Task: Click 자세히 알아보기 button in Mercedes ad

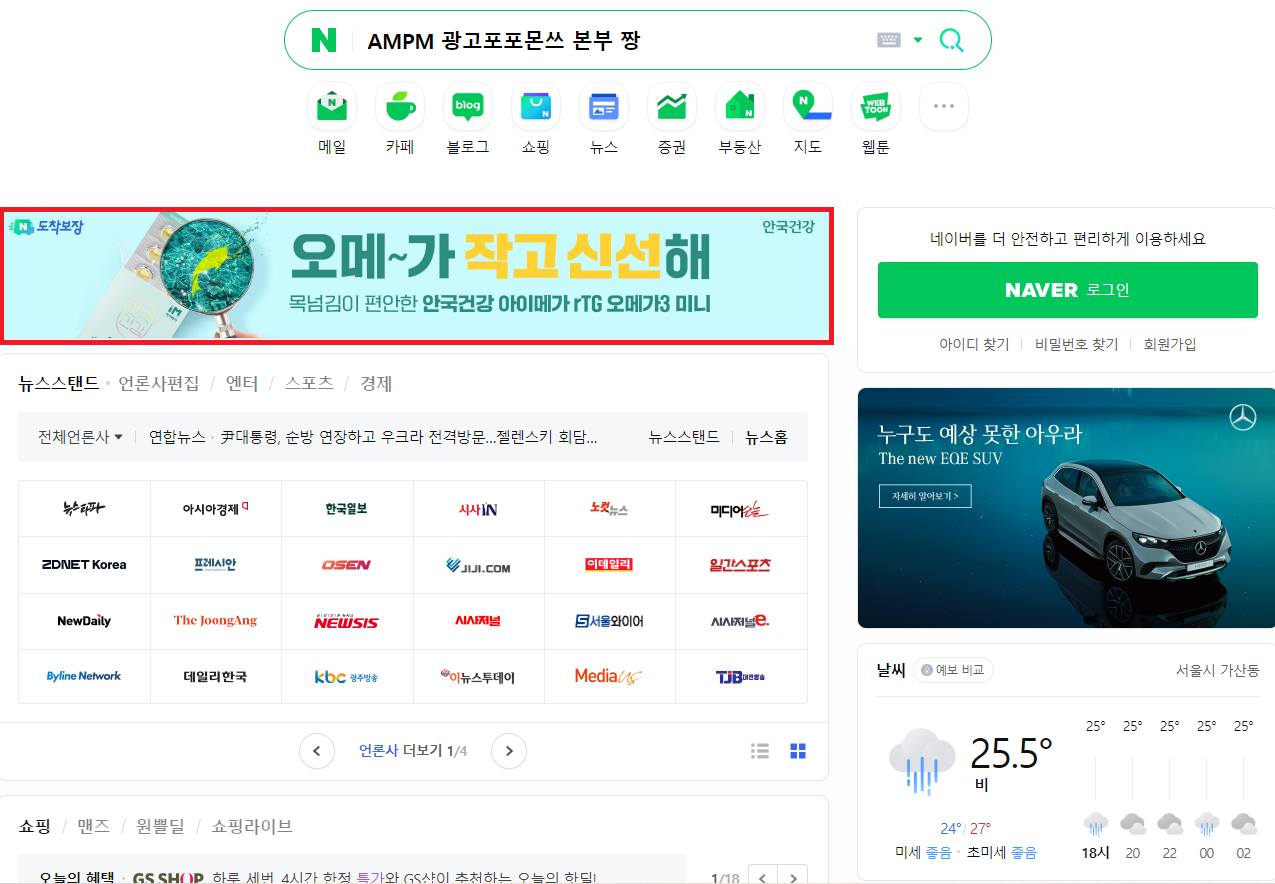Action: [925, 495]
